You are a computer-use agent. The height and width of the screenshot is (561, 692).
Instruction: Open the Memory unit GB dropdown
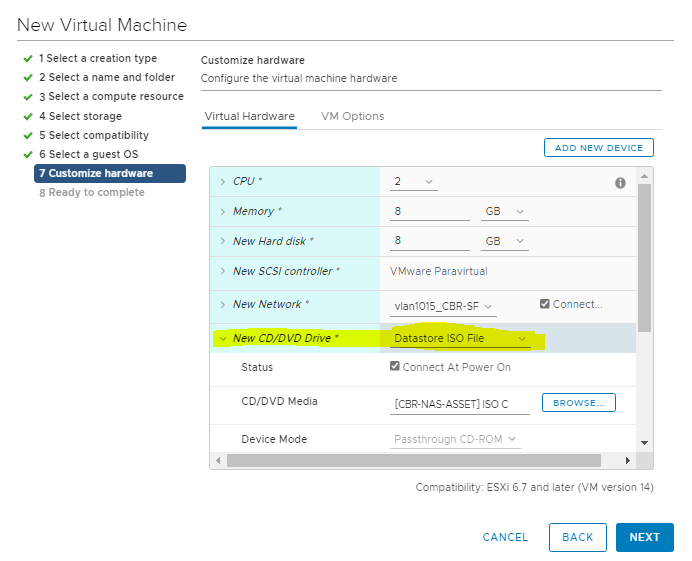point(505,212)
